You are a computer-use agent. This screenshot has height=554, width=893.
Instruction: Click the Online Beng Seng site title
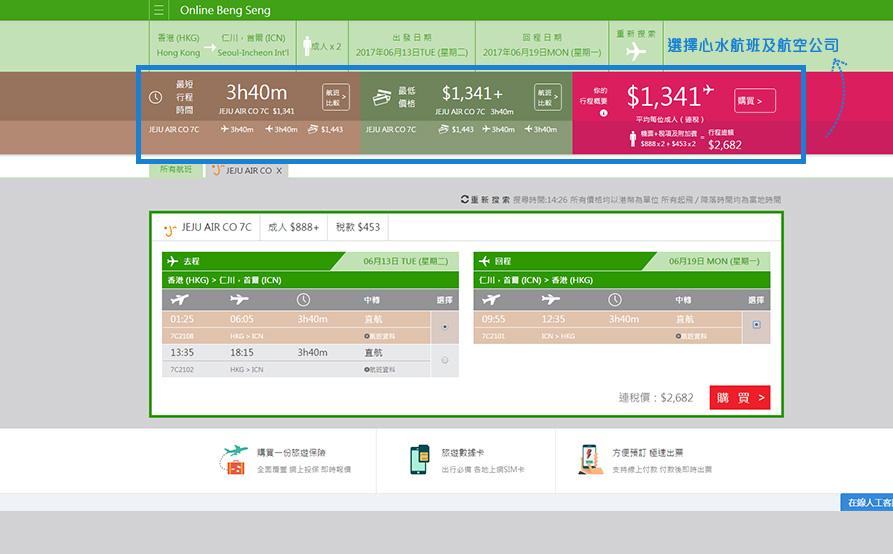[x=225, y=10]
